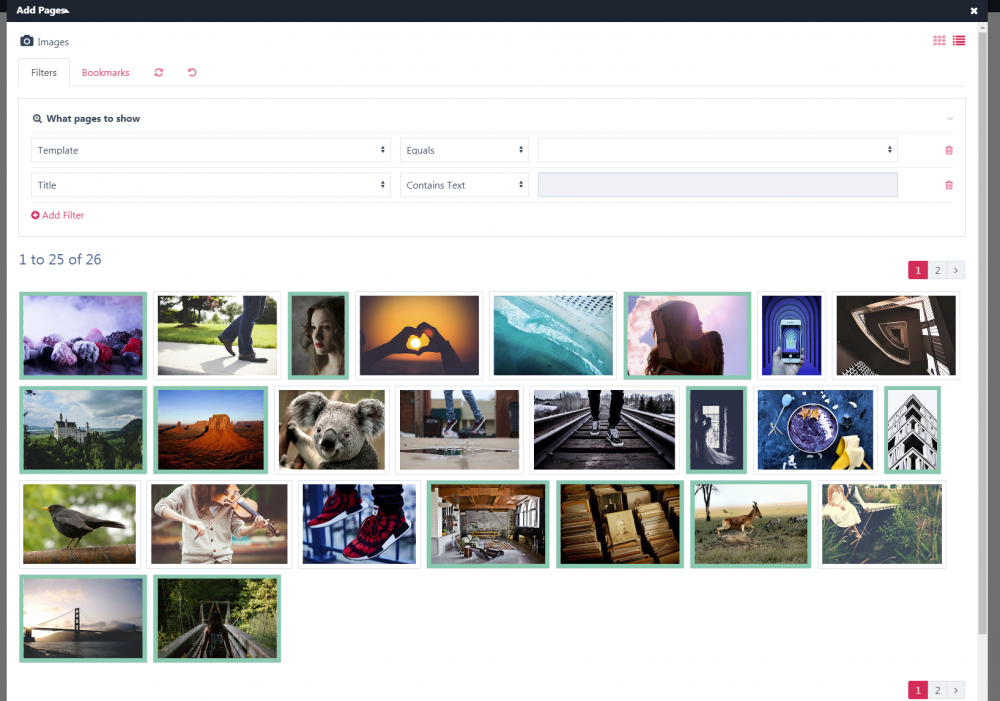Image resolution: width=1000 pixels, height=701 pixels.
Task: Deselect the frozen berries thumbnail
Action: 83,335
